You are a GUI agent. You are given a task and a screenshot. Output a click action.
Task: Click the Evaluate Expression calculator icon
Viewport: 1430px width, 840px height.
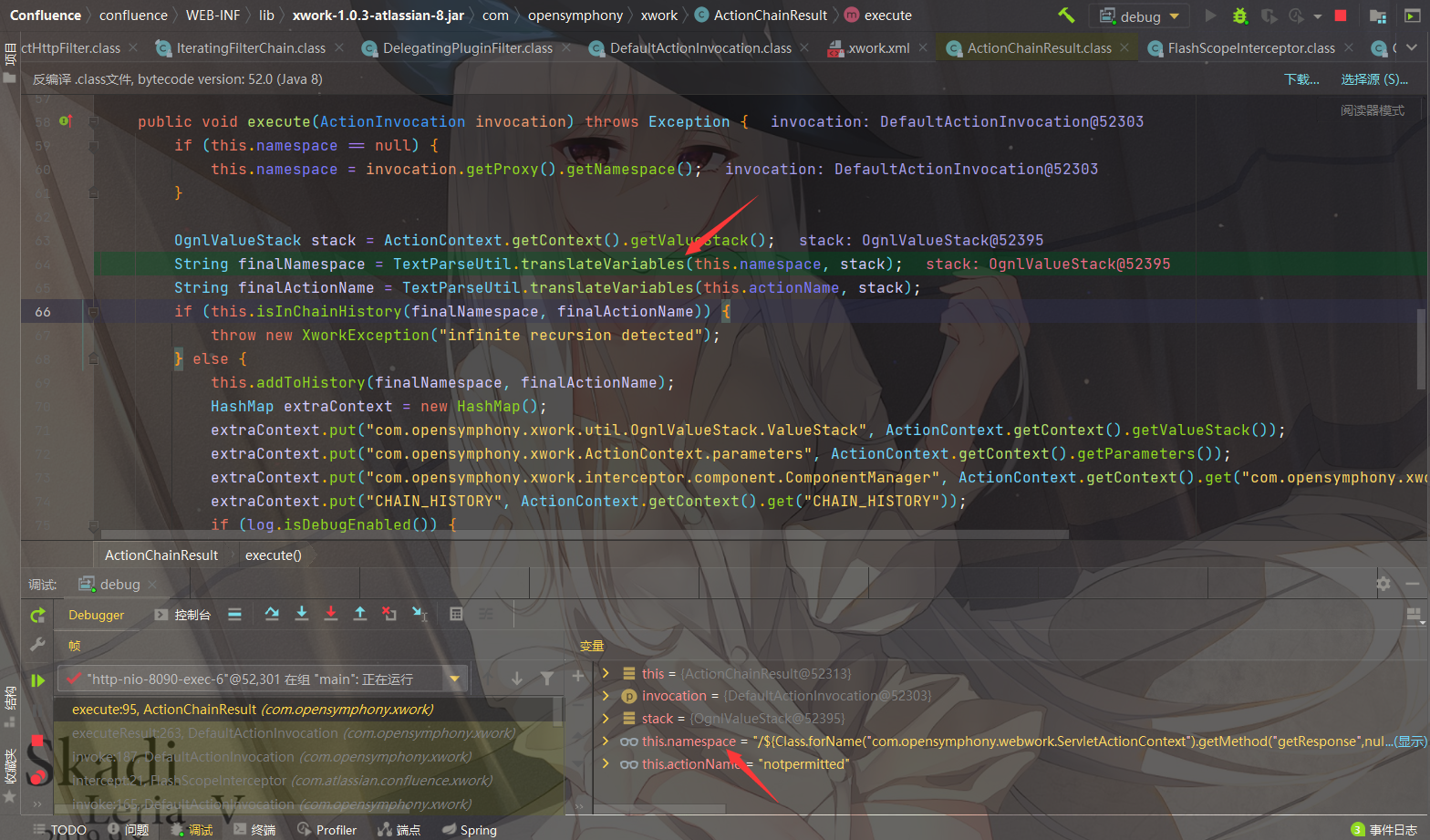pyautogui.click(x=456, y=614)
